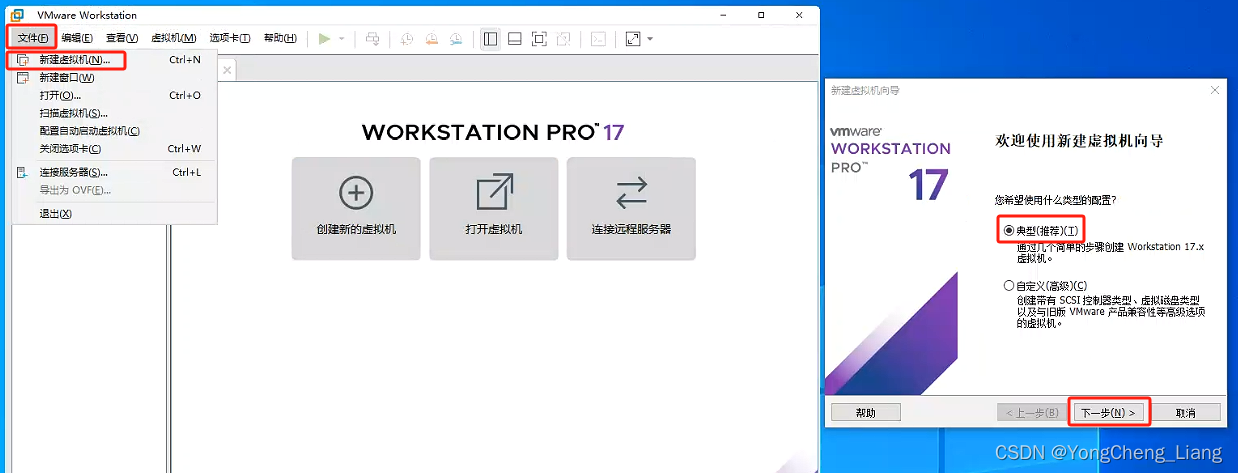
Task: Click the revert to snapshot toolbar icon
Action: (431, 38)
